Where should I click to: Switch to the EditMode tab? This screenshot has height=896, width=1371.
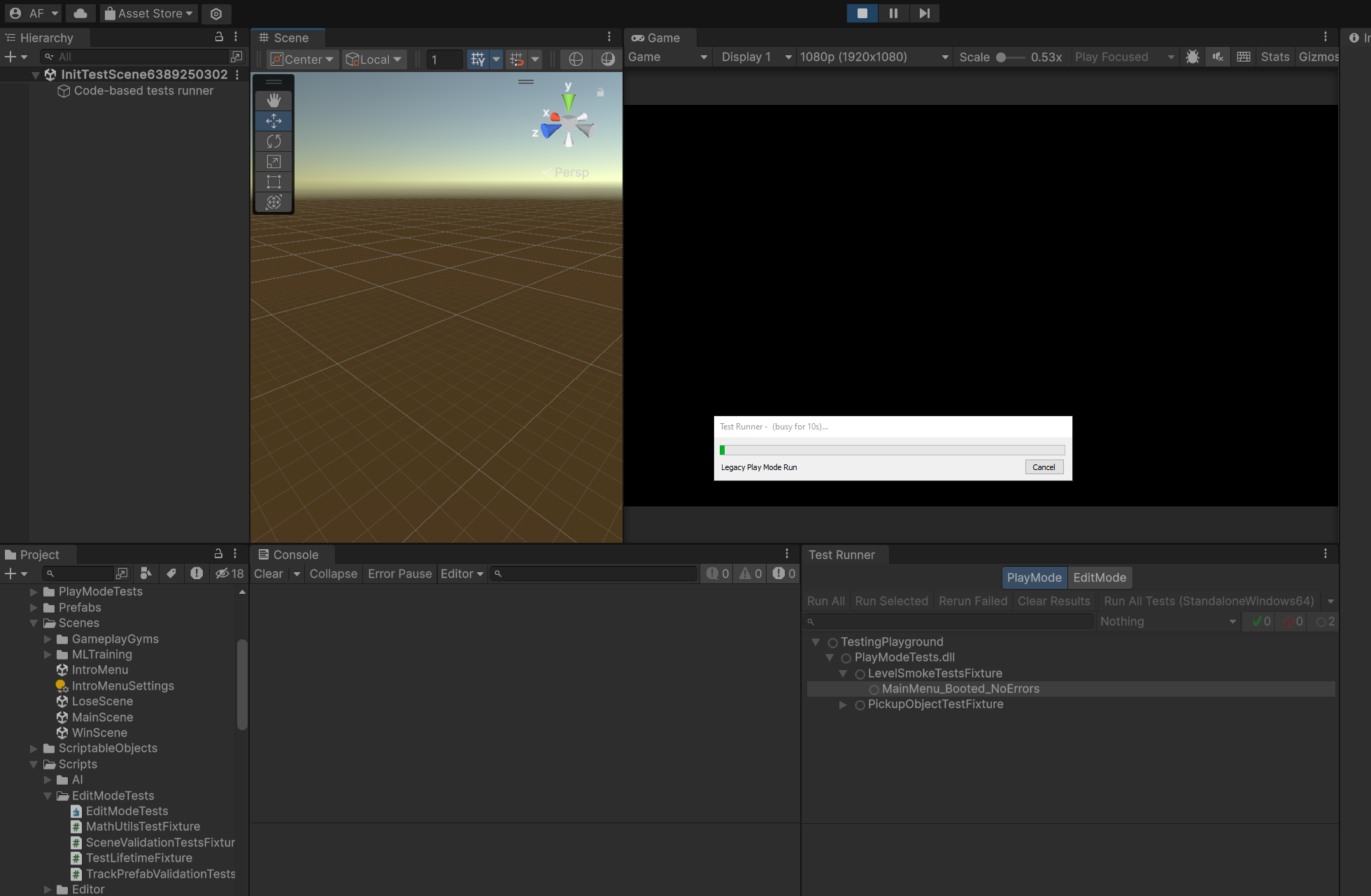click(x=1100, y=578)
